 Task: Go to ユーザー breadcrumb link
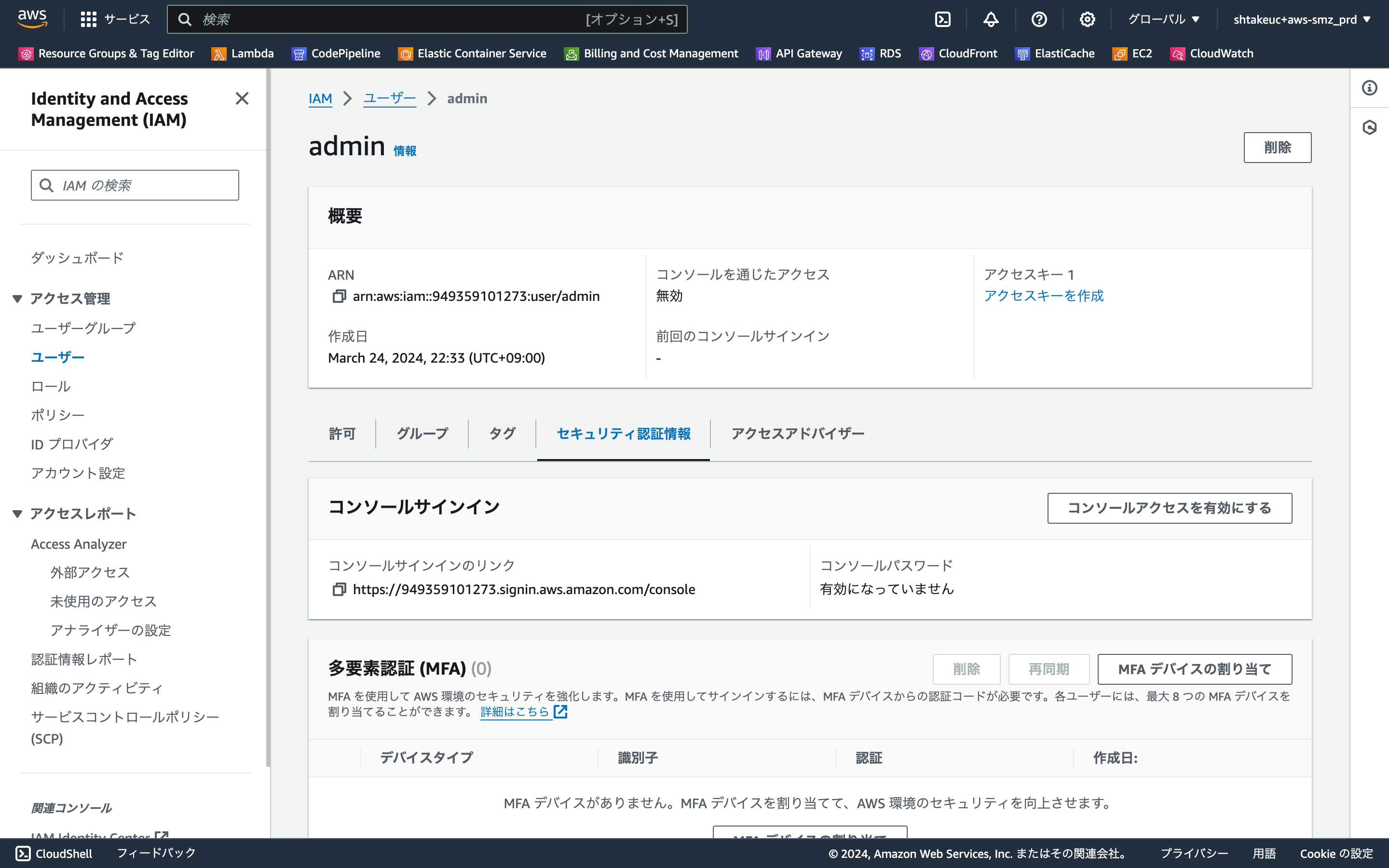point(390,99)
